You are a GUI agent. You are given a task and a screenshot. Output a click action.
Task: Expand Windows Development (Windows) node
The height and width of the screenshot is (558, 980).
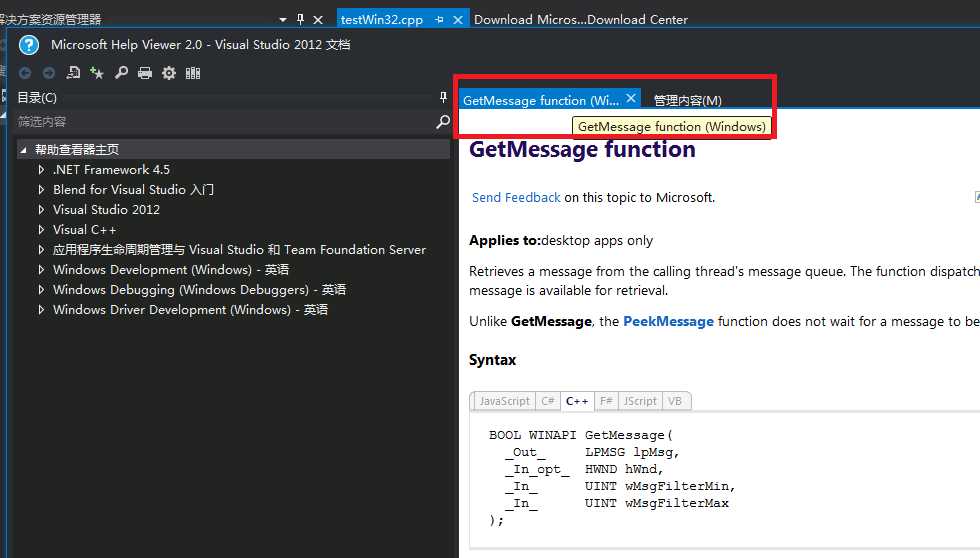[41, 269]
